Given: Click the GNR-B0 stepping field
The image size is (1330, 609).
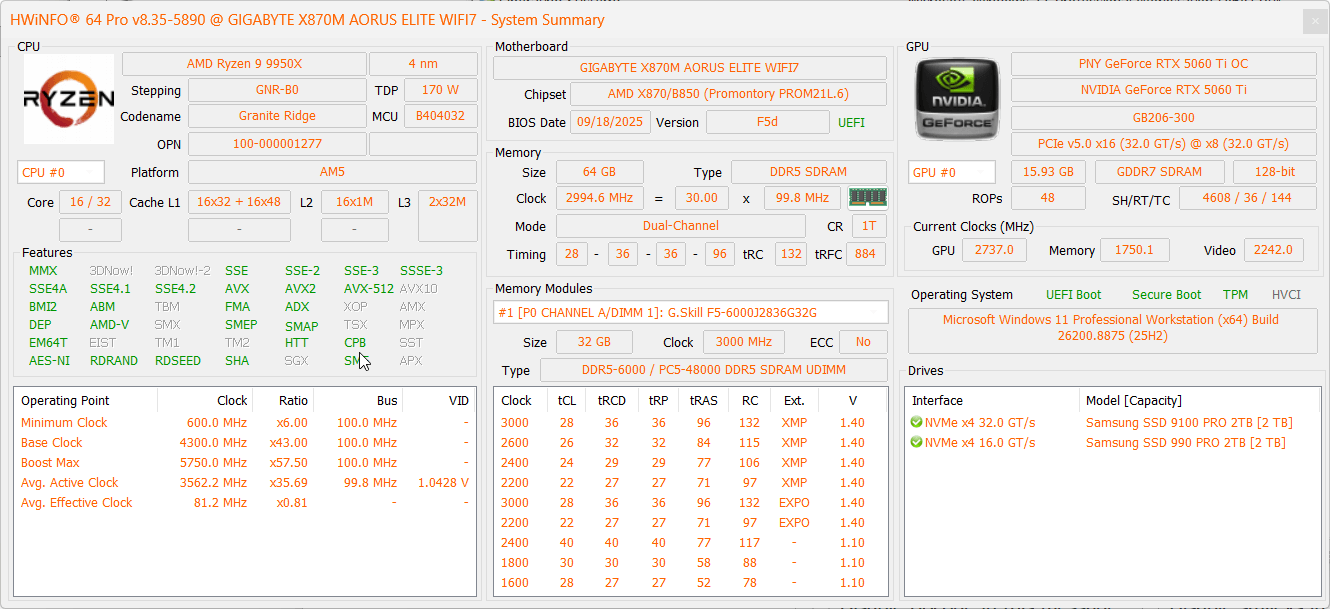Looking at the screenshot, I should (277, 89).
